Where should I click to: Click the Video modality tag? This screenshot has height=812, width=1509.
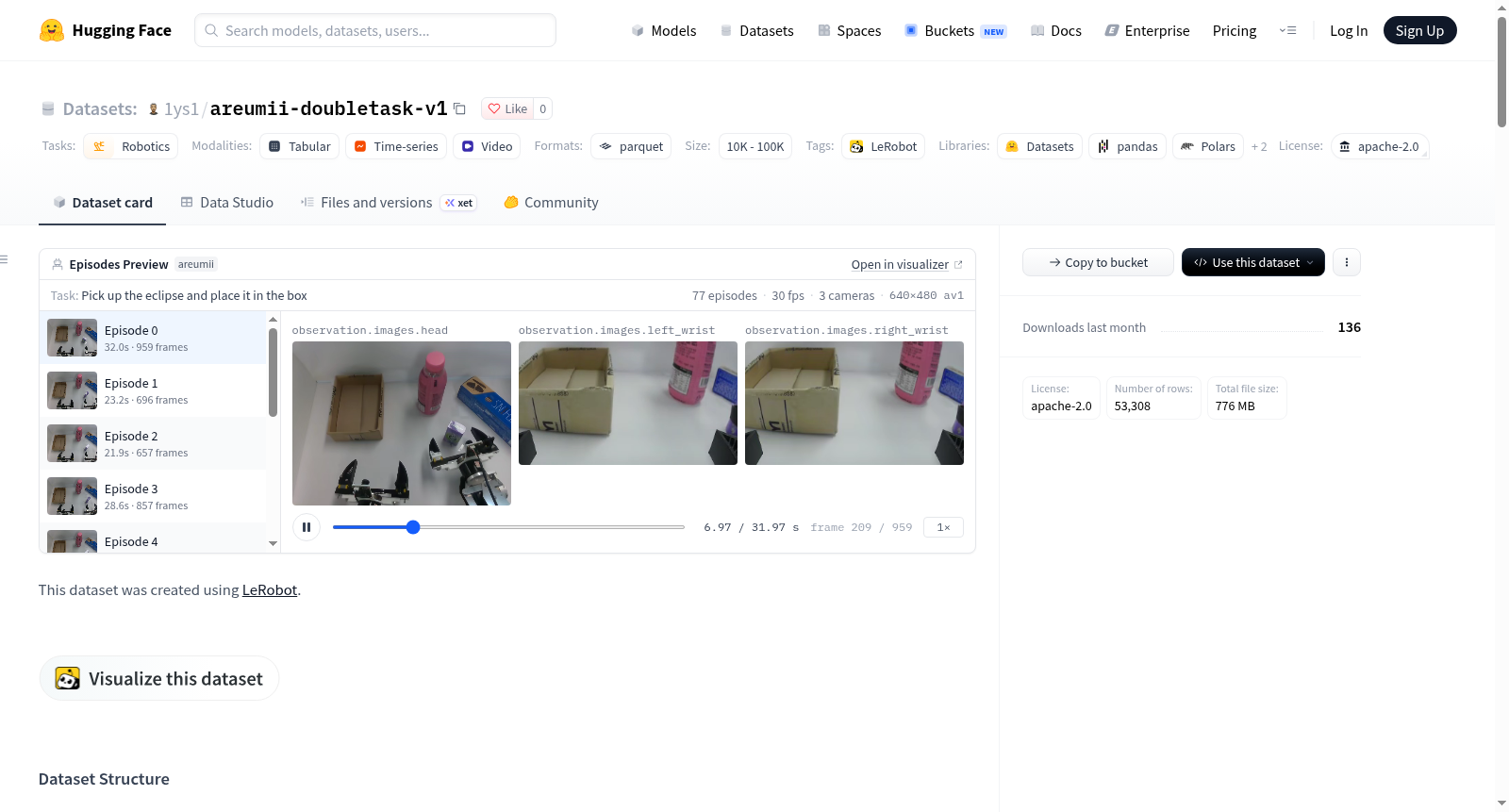(487, 146)
